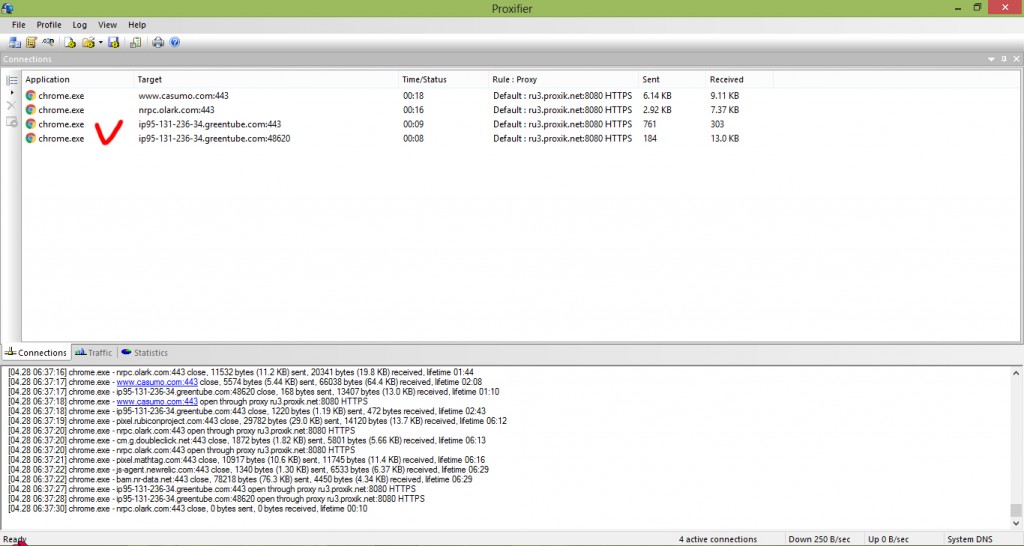The height and width of the screenshot is (546, 1024).
Task: Click the 4 active connections status text
Action: point(718,539)
